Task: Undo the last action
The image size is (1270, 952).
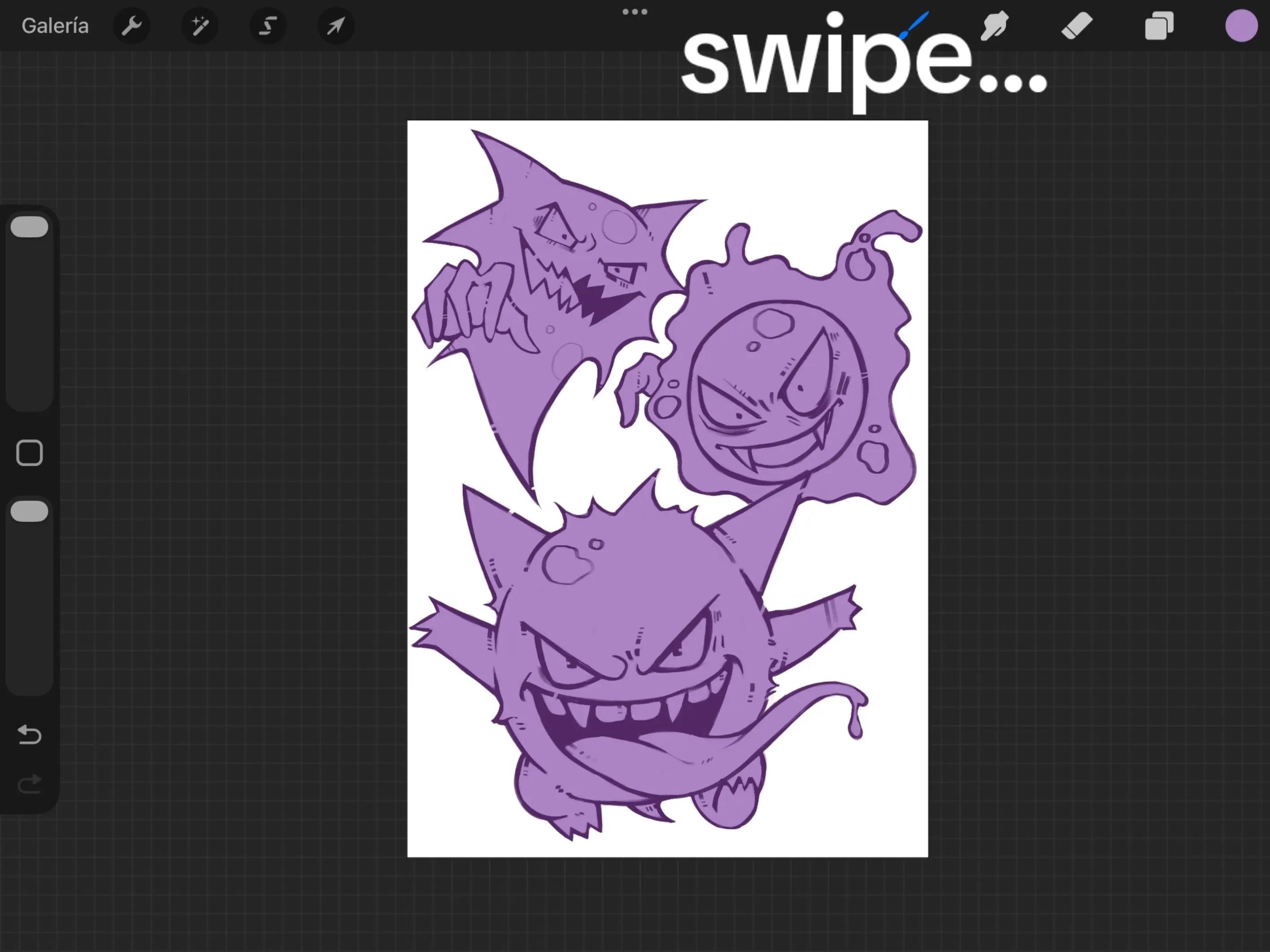Action: tap(30, 735)
